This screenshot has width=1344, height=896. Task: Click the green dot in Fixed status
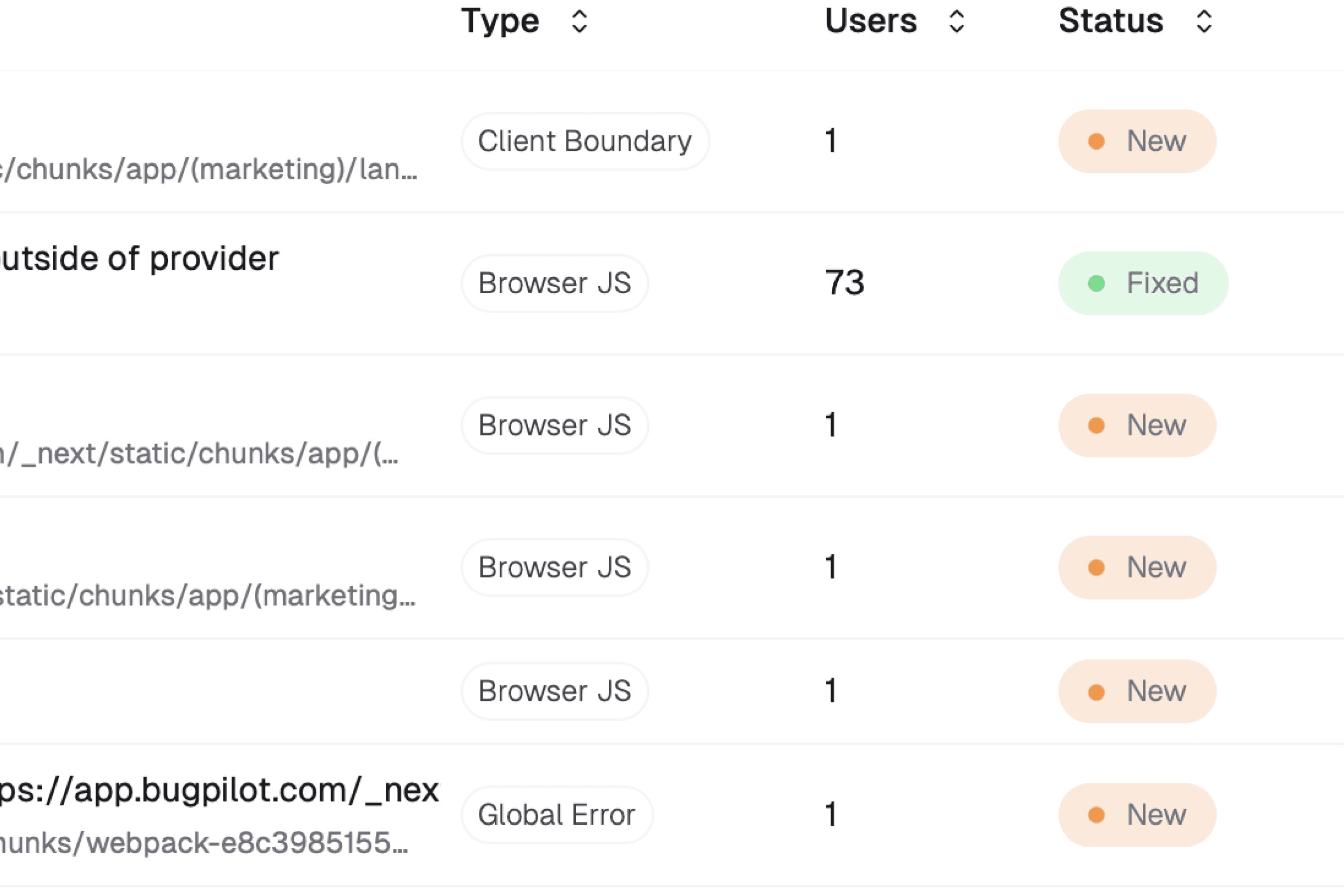coord(1096,283)
